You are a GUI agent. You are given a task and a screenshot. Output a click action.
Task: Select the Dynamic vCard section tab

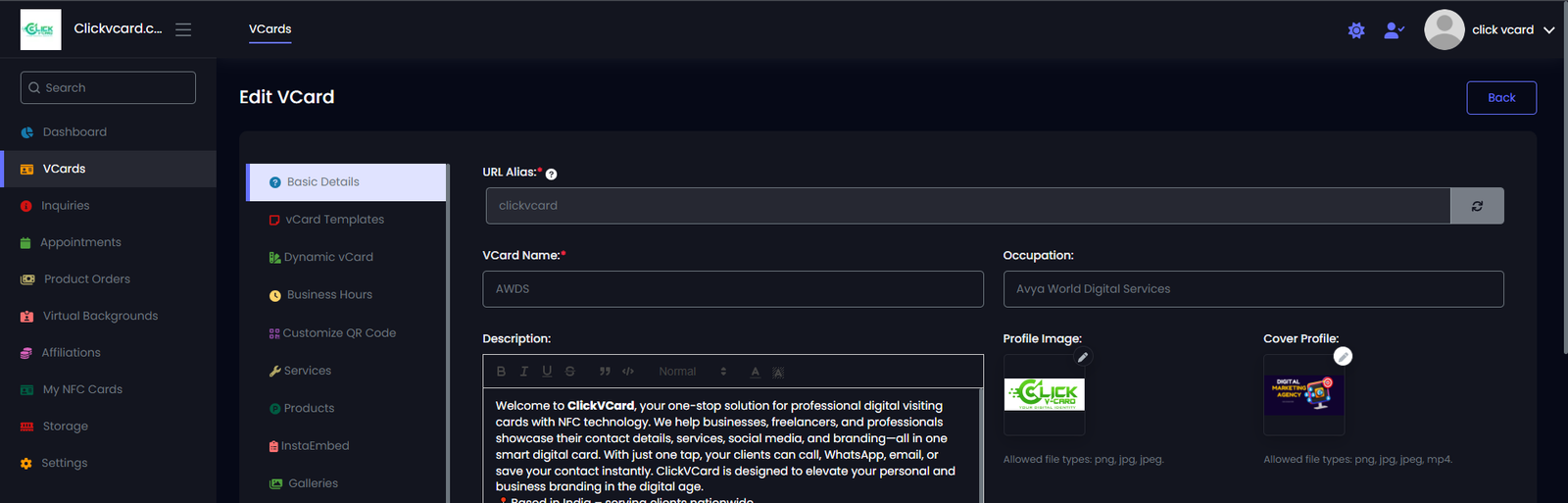point(347,257)
